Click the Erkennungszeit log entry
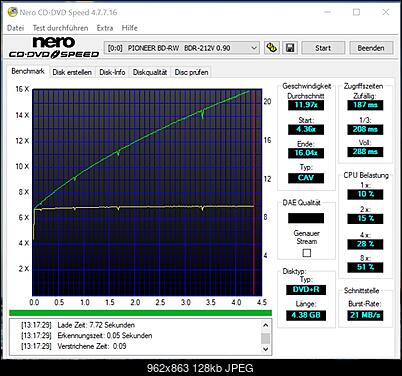Screen dimensions: 402x376 [x=87, y=336]
